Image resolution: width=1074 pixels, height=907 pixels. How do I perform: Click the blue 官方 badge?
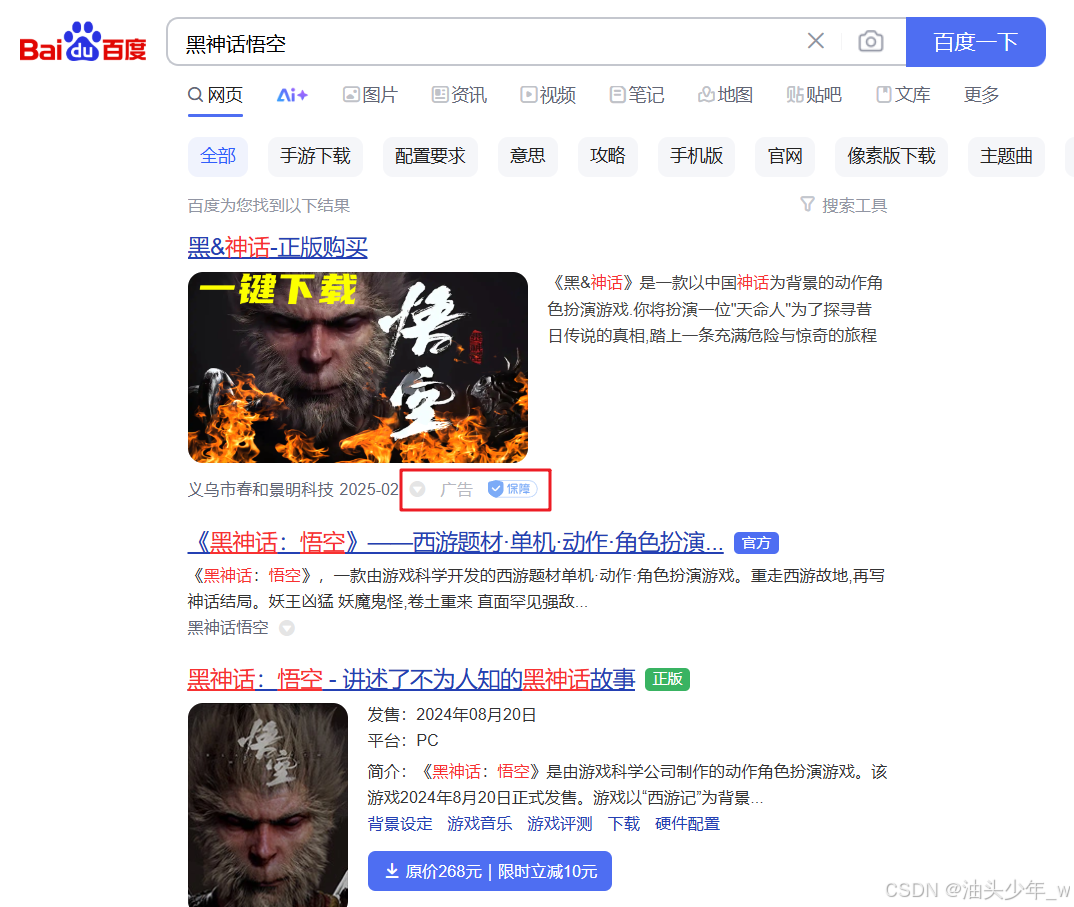click(756, 543)
